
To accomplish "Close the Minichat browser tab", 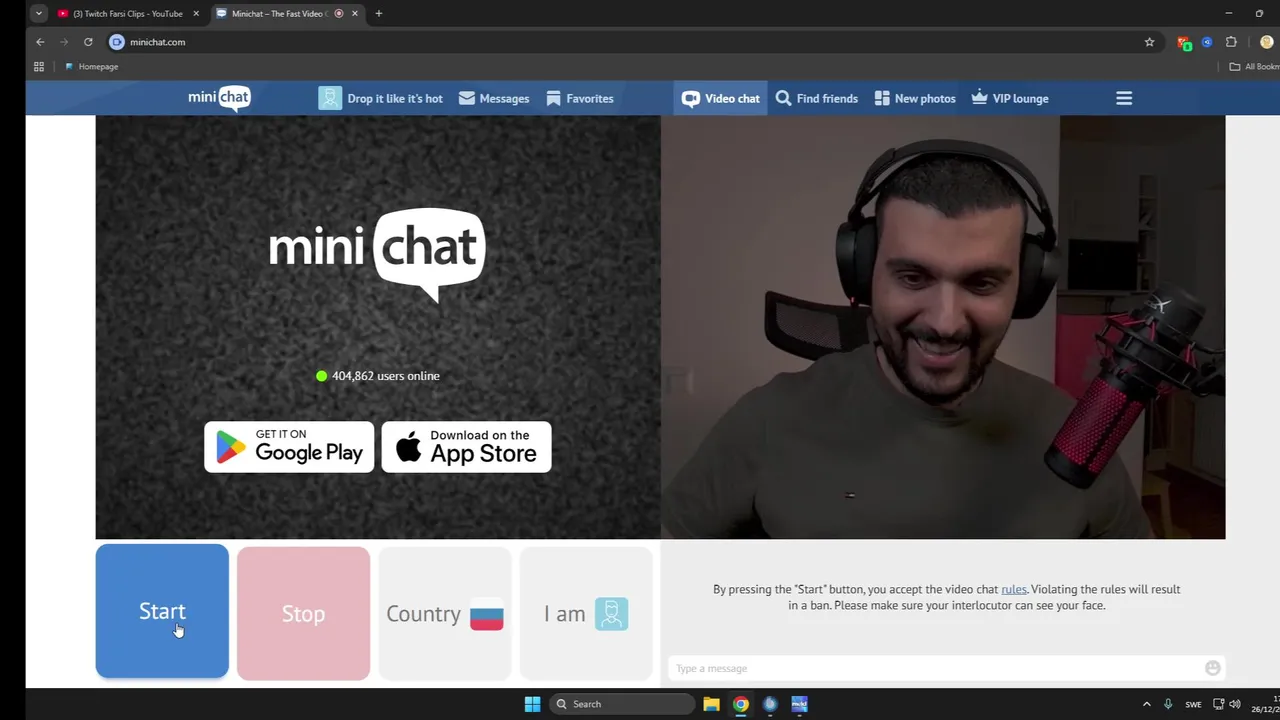I will click(355, 14).
